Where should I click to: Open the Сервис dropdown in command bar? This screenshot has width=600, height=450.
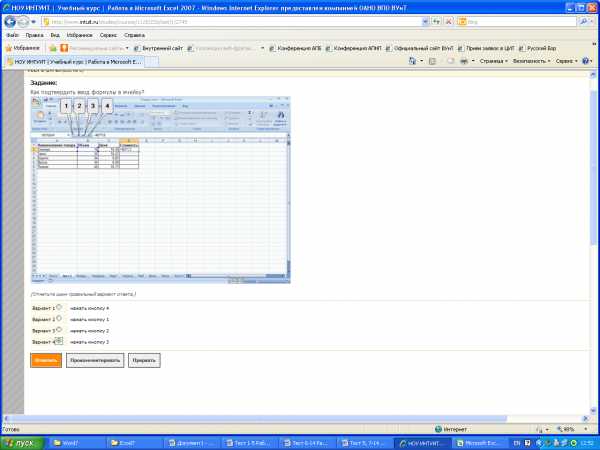pyautogui.click(x=567, y=61)
